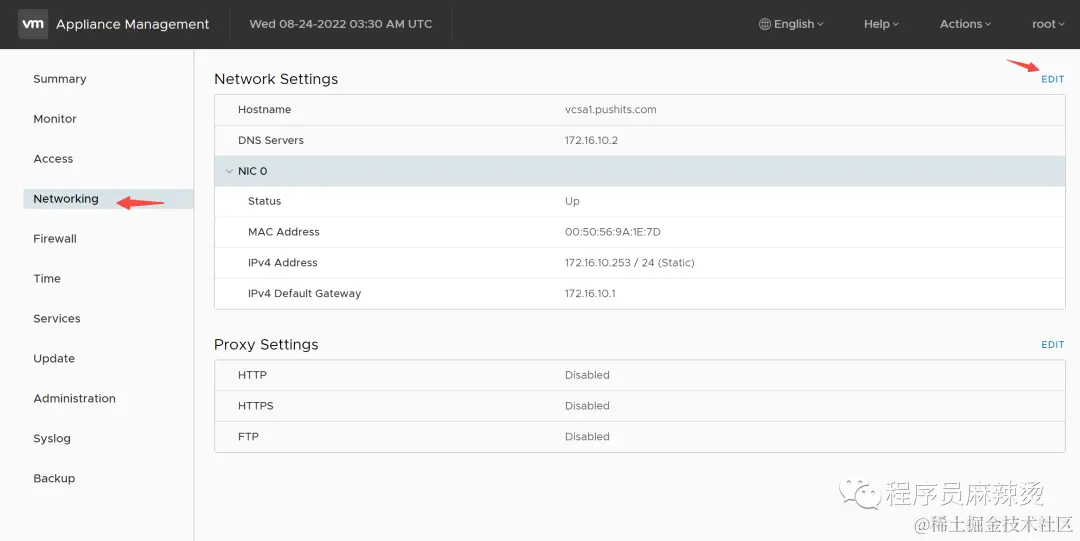Click hostname value vcsa1.pushits.com
The image size is (1080, 541).
pyautogui.click(x=611, y=110)
